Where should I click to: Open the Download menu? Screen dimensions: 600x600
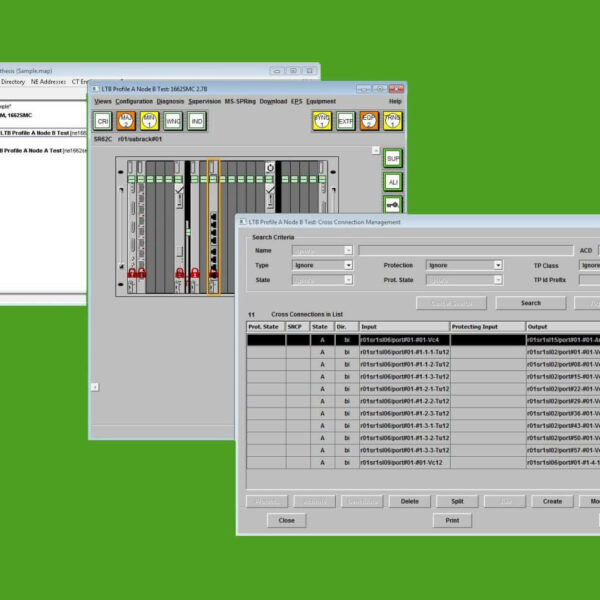(x=273, y=101)
